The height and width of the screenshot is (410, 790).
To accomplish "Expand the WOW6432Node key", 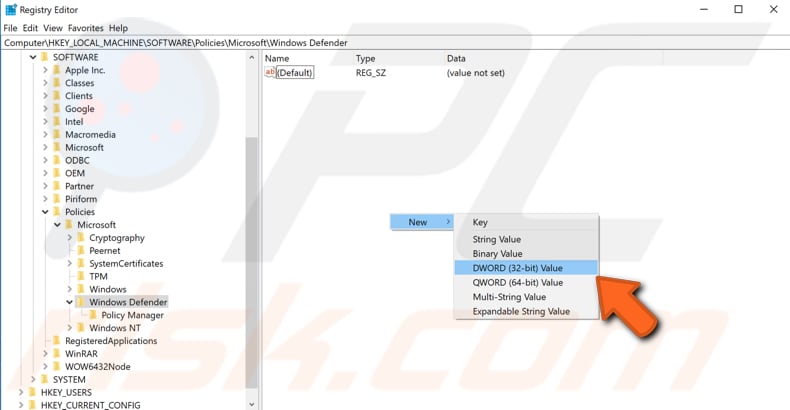I will (45, 367).
